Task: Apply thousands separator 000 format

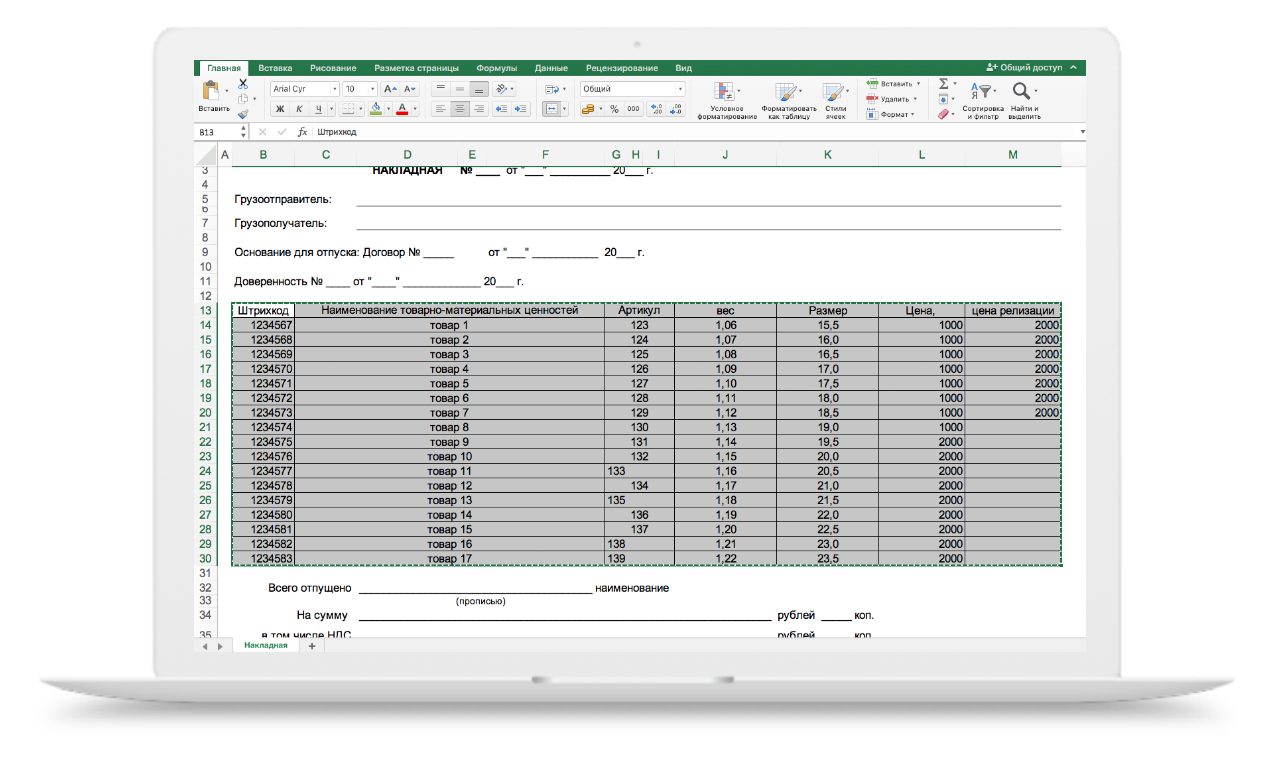Action: pos(632,109)
